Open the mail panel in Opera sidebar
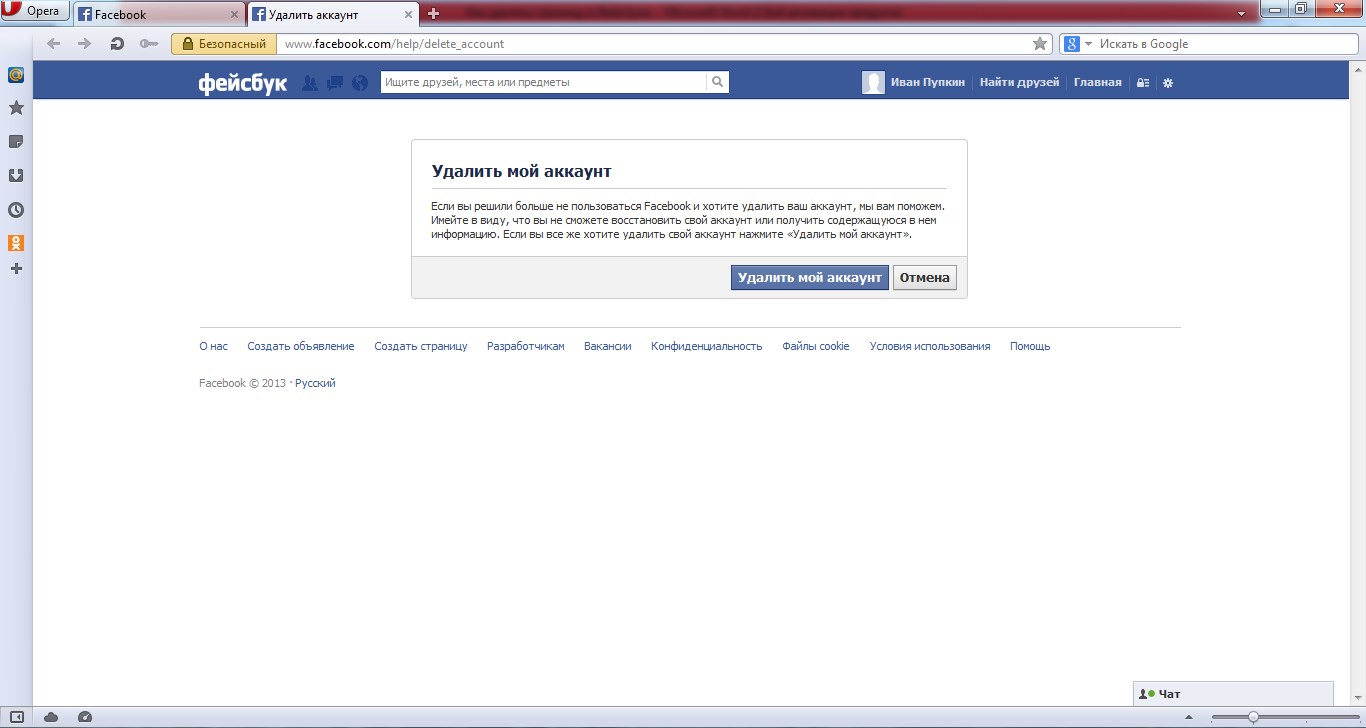Image resolution: width=1366 pixels, height=728 pixels. click(16, 74)
